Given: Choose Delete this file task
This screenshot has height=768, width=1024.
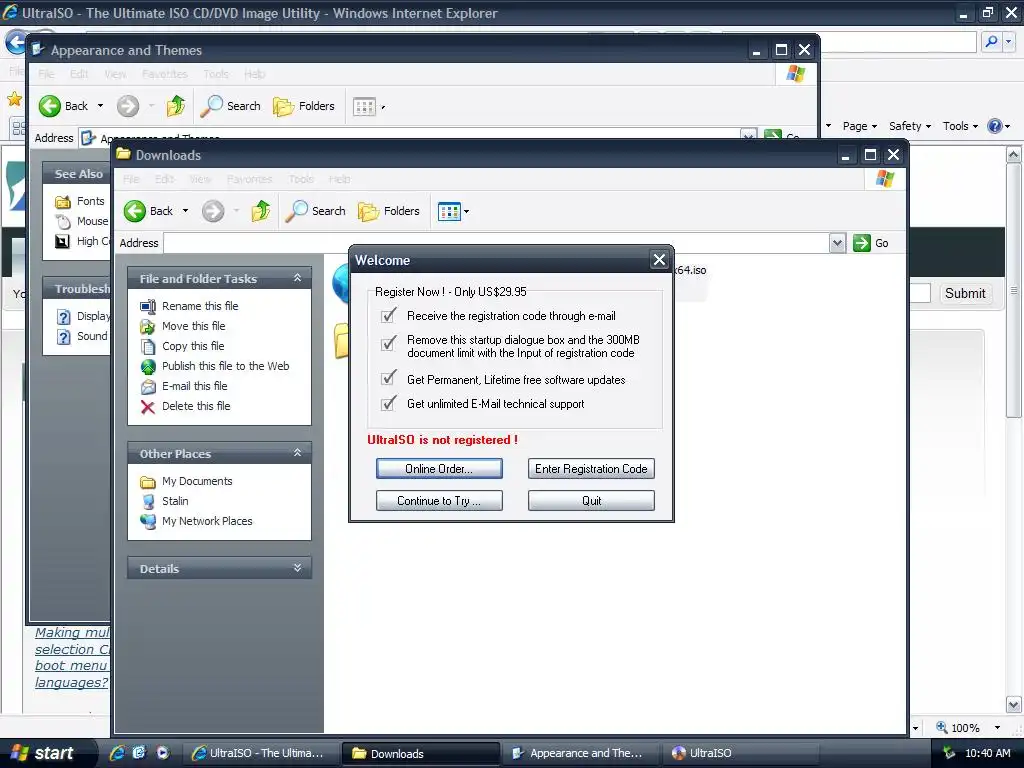Looking at the screenshot, I should [x=196, y=406].
